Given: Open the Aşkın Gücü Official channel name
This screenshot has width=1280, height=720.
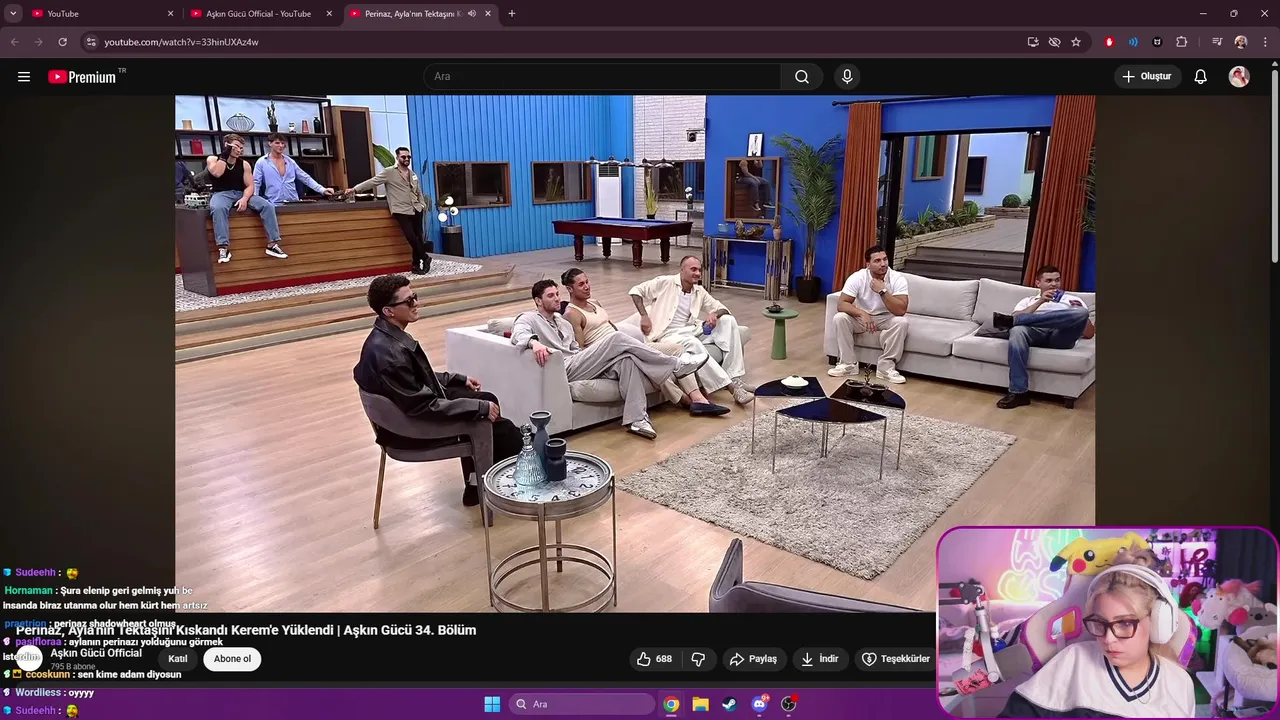Looking at the screenshot, I should pos(96,653).
